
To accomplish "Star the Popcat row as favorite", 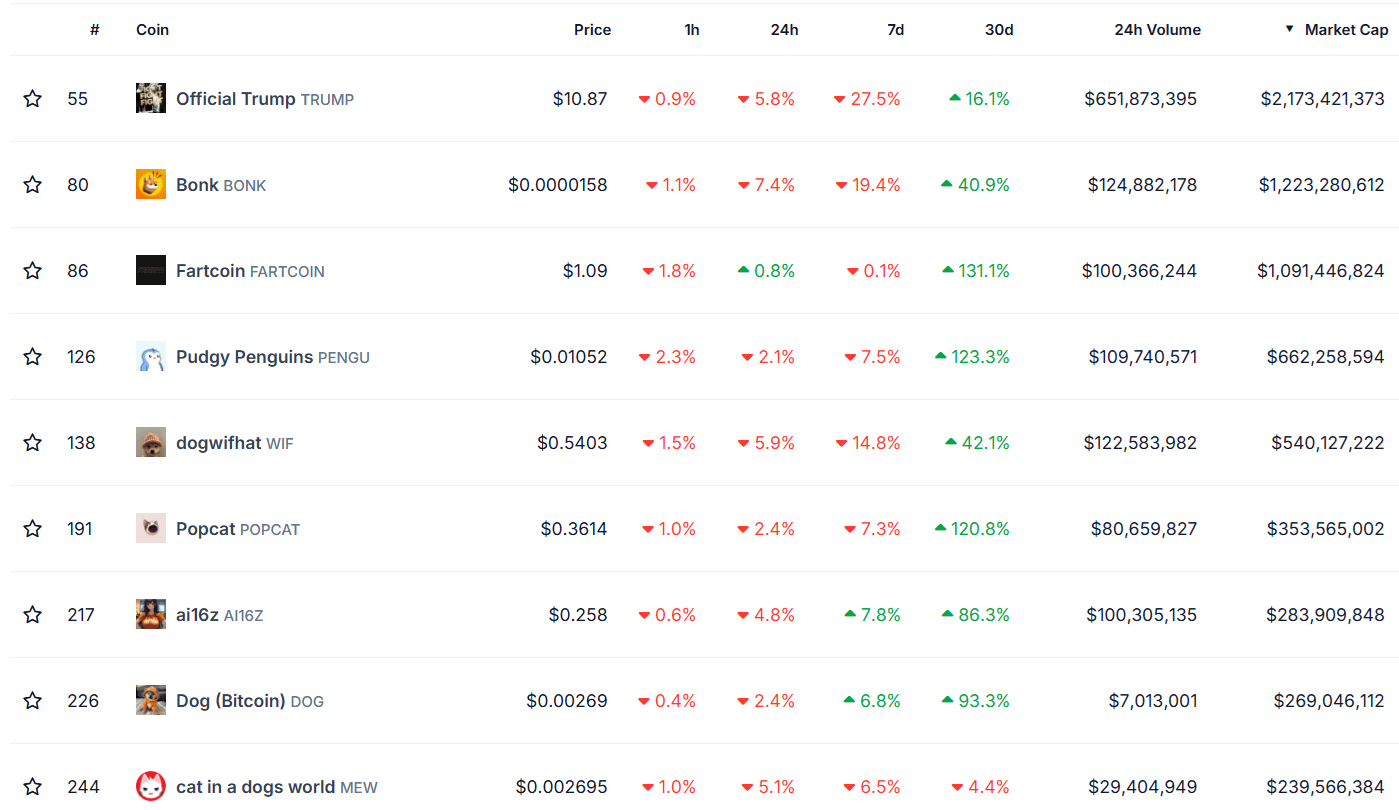I will 33,529.
